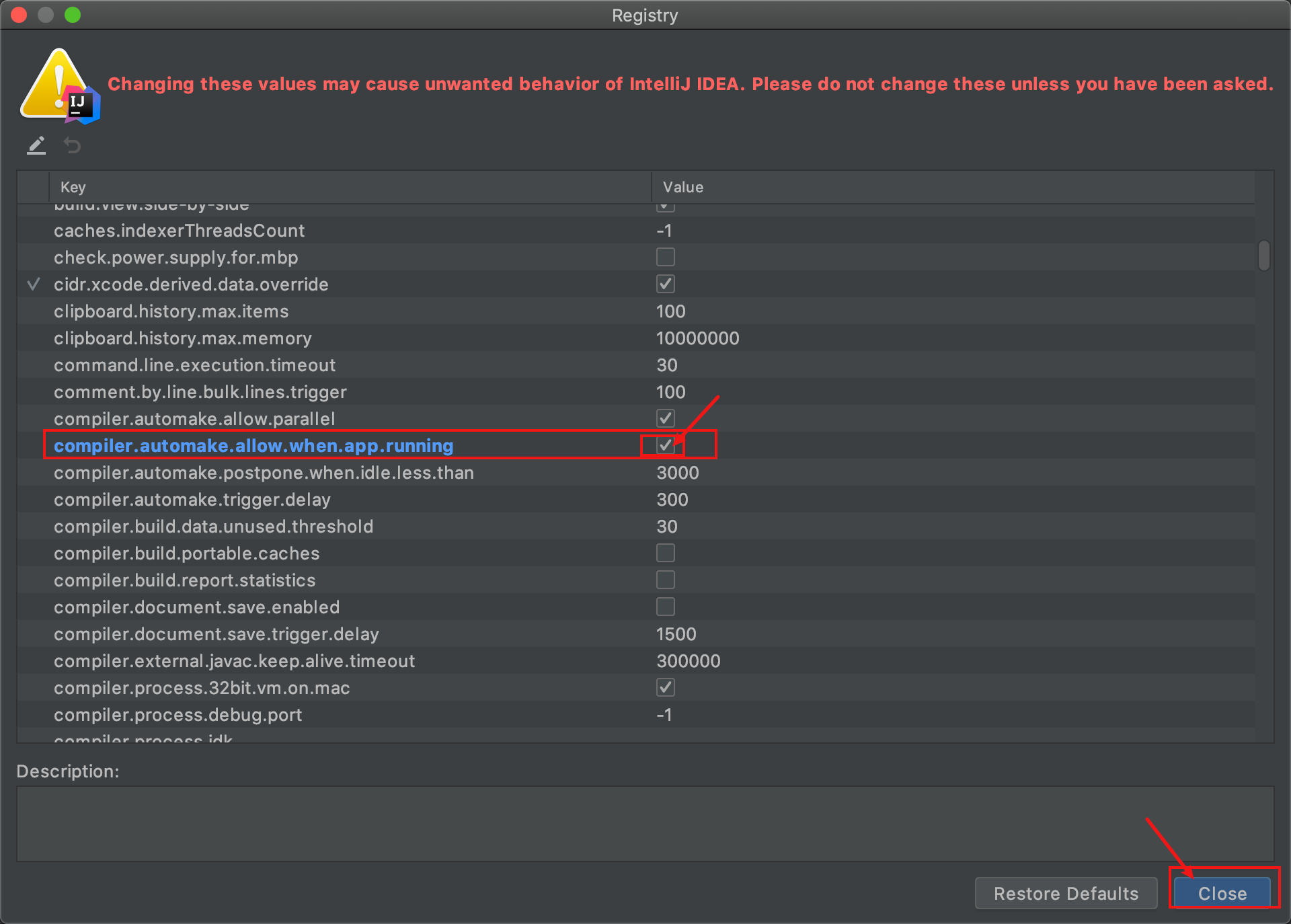Uncheck compiler.automake.allow.parallel checkbox
The height and width of the screenshot is (924, 1291).
pos(665,418)
